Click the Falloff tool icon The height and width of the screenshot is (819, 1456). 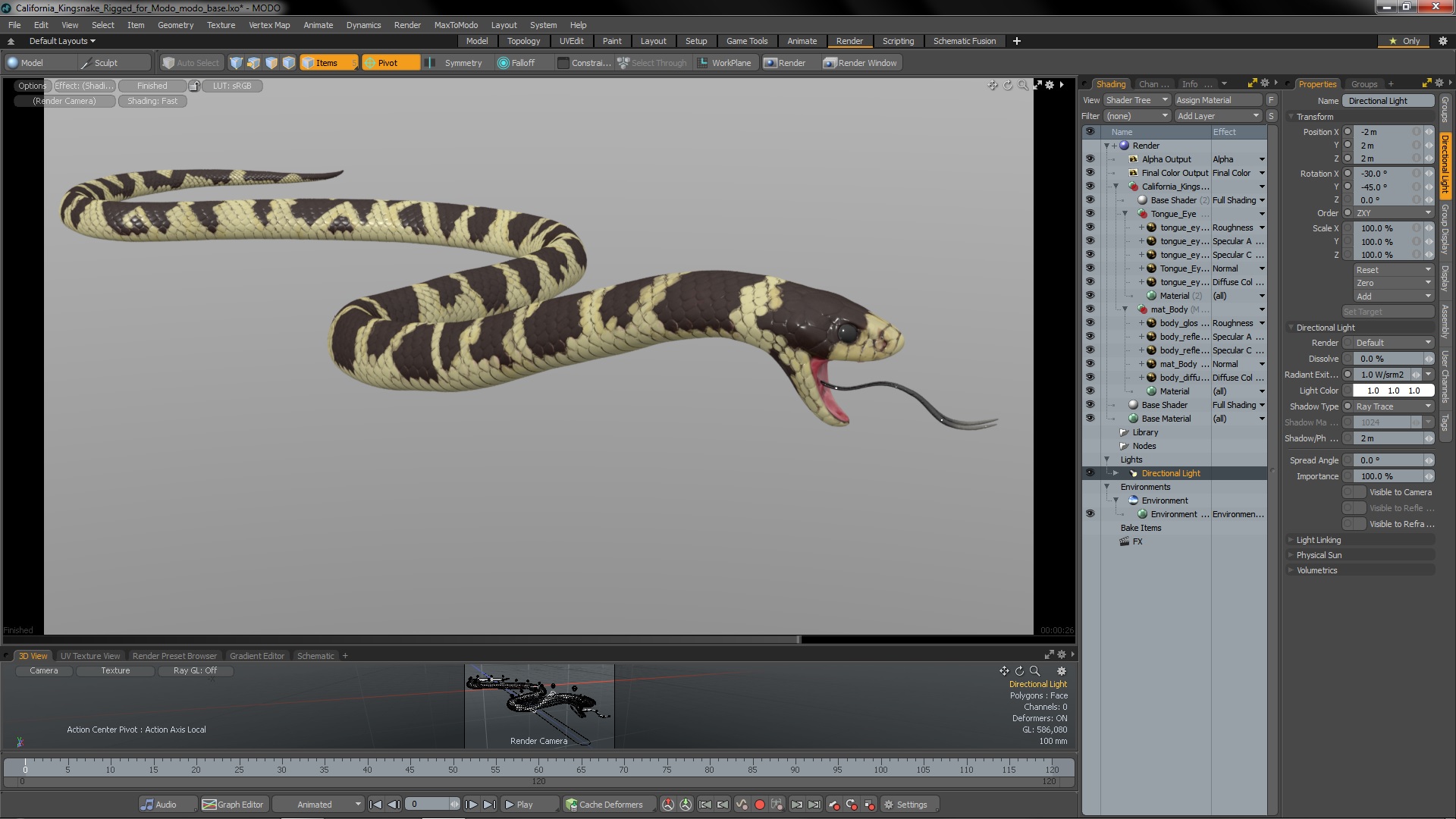tap(504, 63)
